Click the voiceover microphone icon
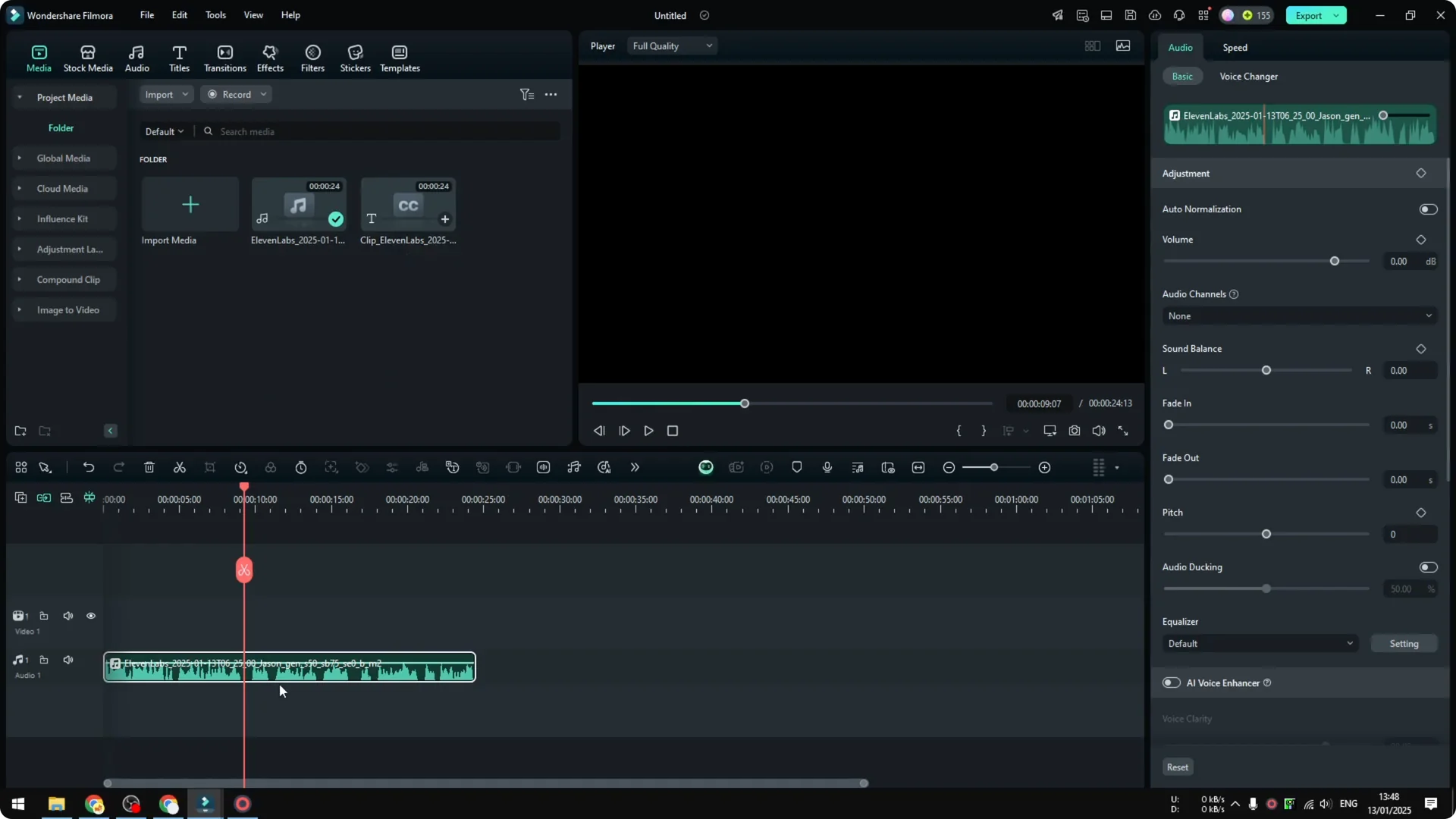 (827, 468)
